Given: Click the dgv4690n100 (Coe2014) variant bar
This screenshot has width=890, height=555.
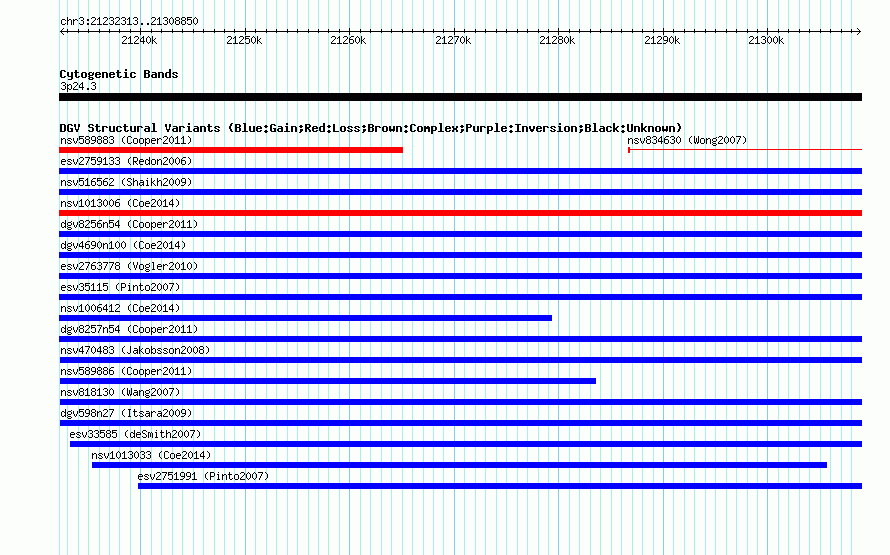Looking at the screenshot, I should click(460, 255).
